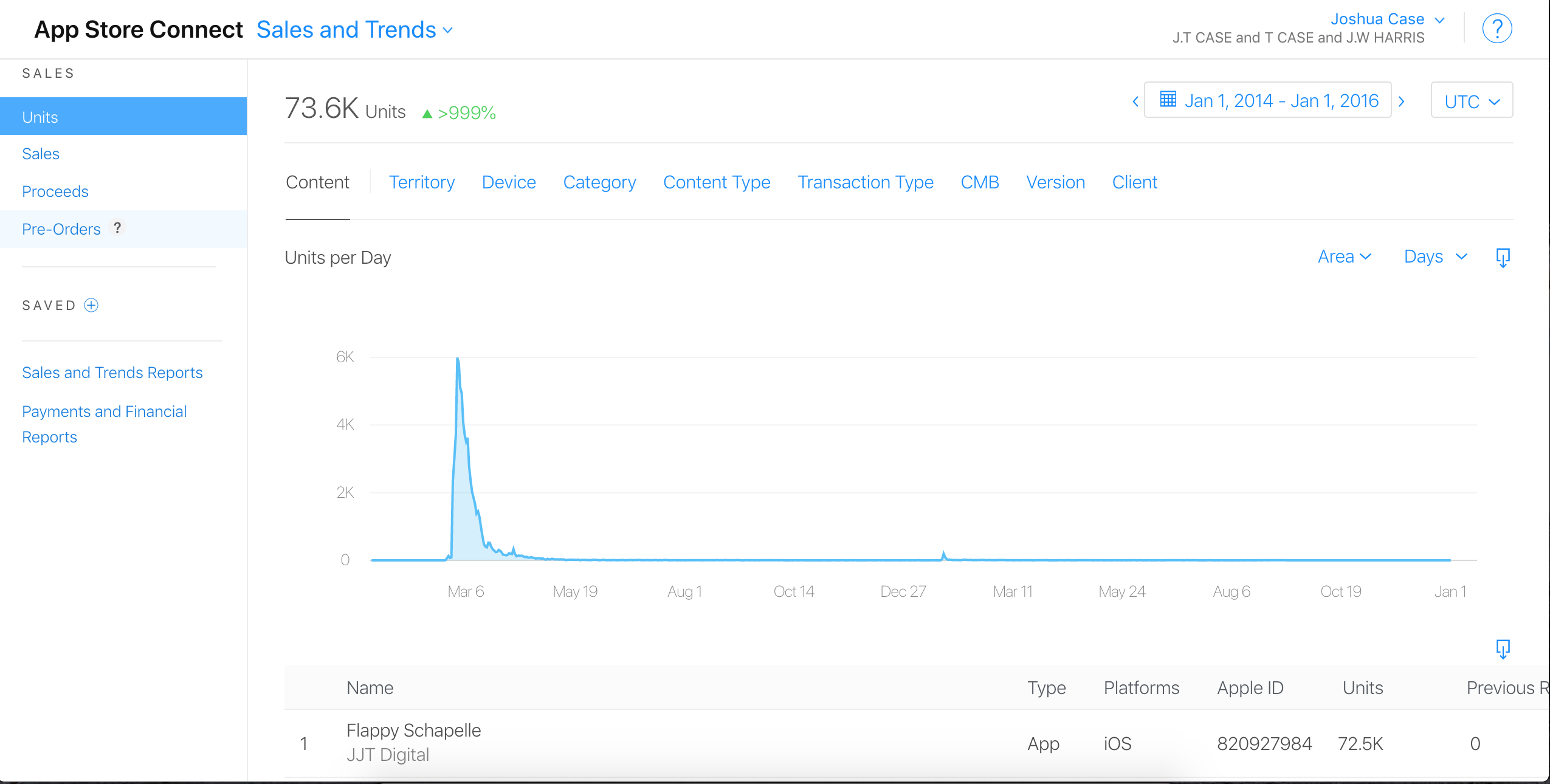Viewport: 1550px width, 784px height.
Task: Download the Units per Day chart
Action: tap(1503, 258)
